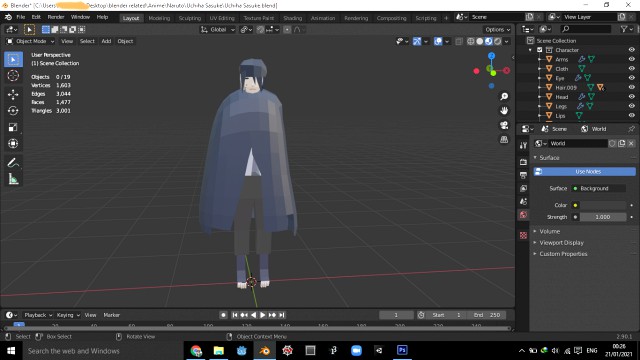Click the Zoom view magnifier icon

click(504, 96)
